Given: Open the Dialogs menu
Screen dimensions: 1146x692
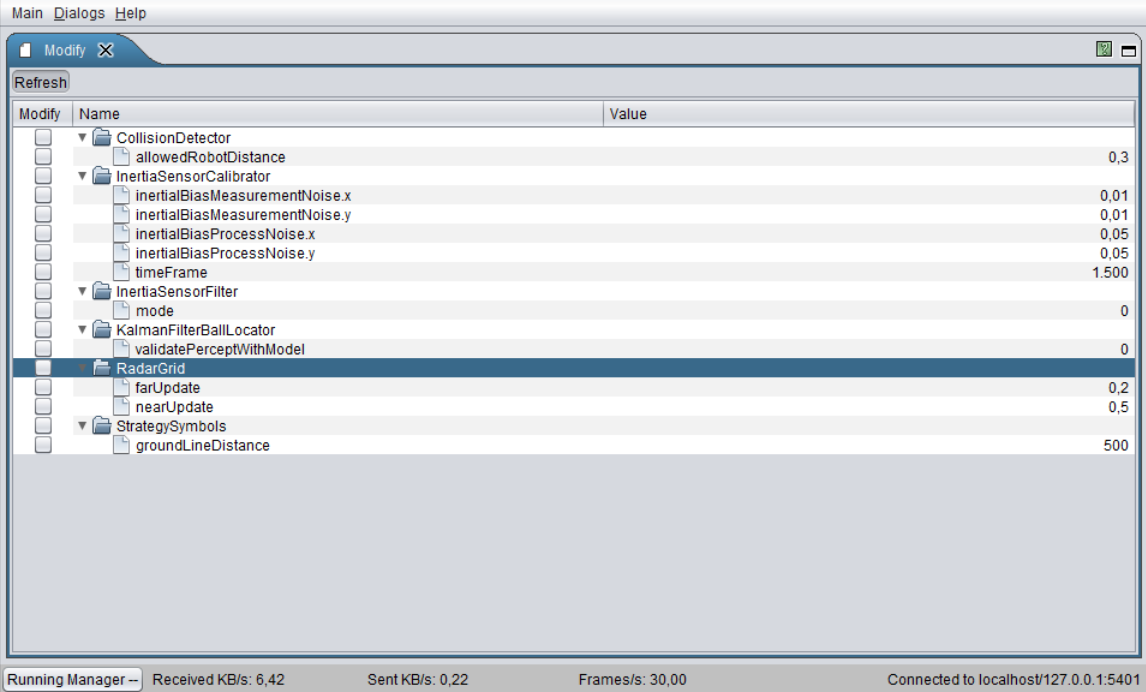Looking at the screenshot, I should pyautogui.click(x=79, y=13).
